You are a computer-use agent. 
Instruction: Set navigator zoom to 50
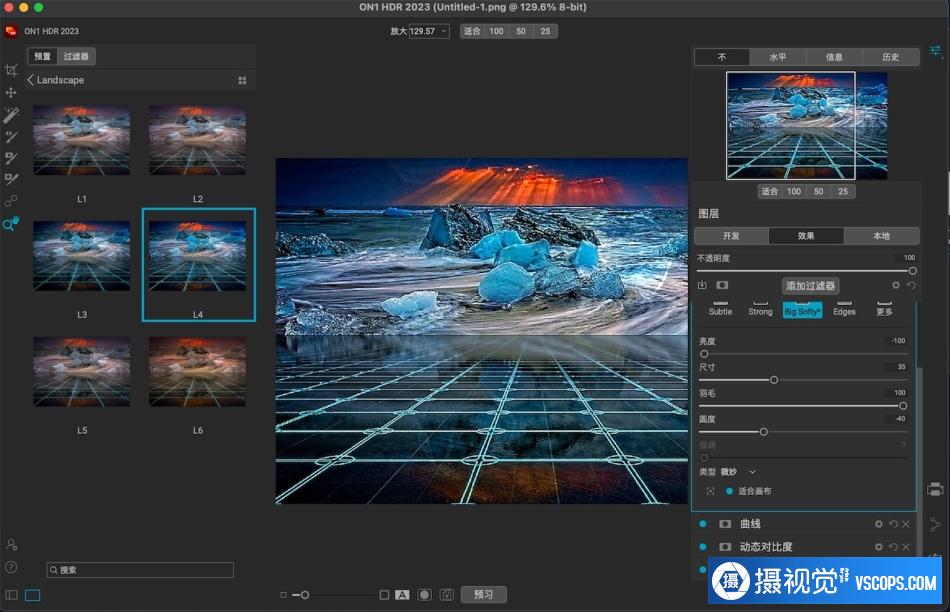pos(819,191)
